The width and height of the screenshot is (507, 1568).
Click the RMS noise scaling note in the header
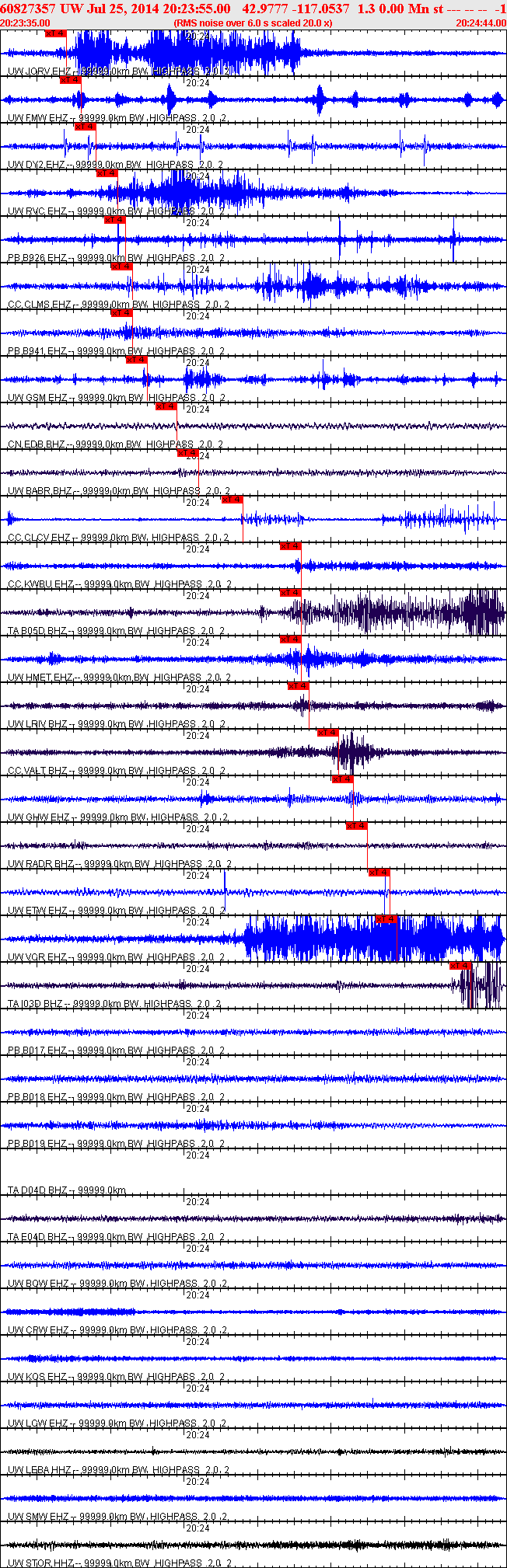click(253, 23)
